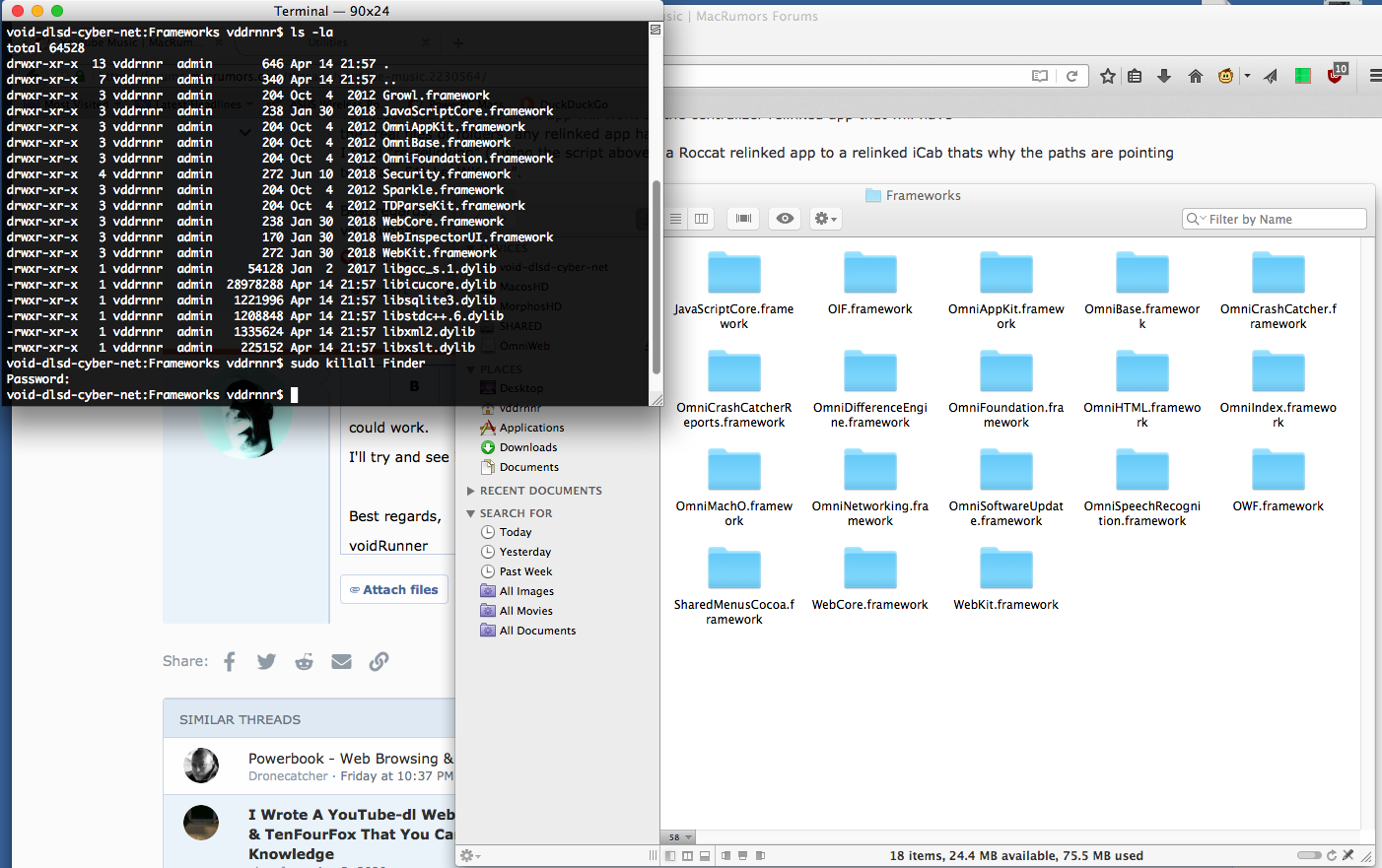Click the refresh icon in Finder status bar
This screenshot has height=868, width=1382.
click(x=1332, y=855)
